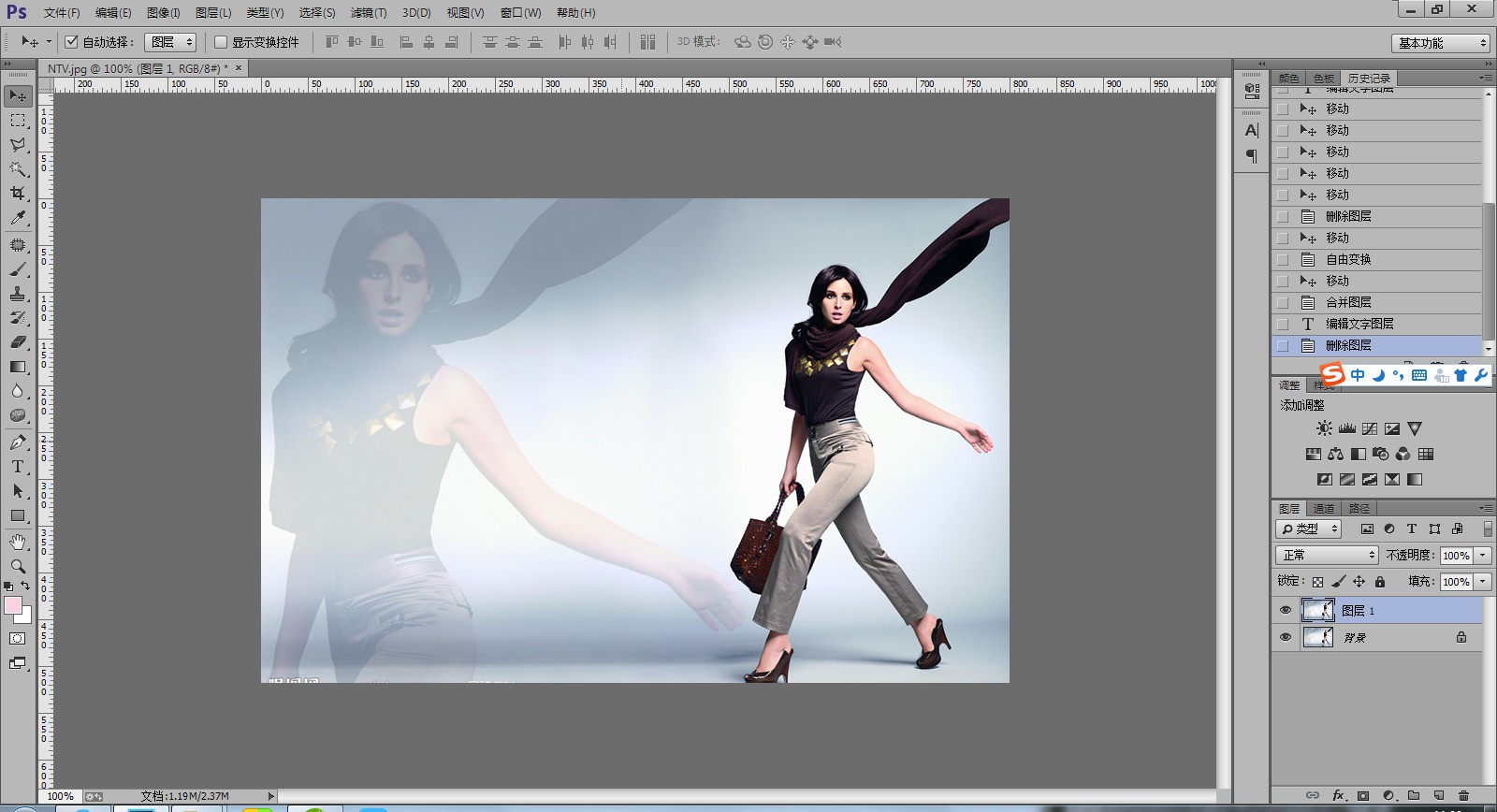This screenshot has height=812, width=1497.
Task: Select the 合并图层 history state
Action: click(x=1377, y=302)
